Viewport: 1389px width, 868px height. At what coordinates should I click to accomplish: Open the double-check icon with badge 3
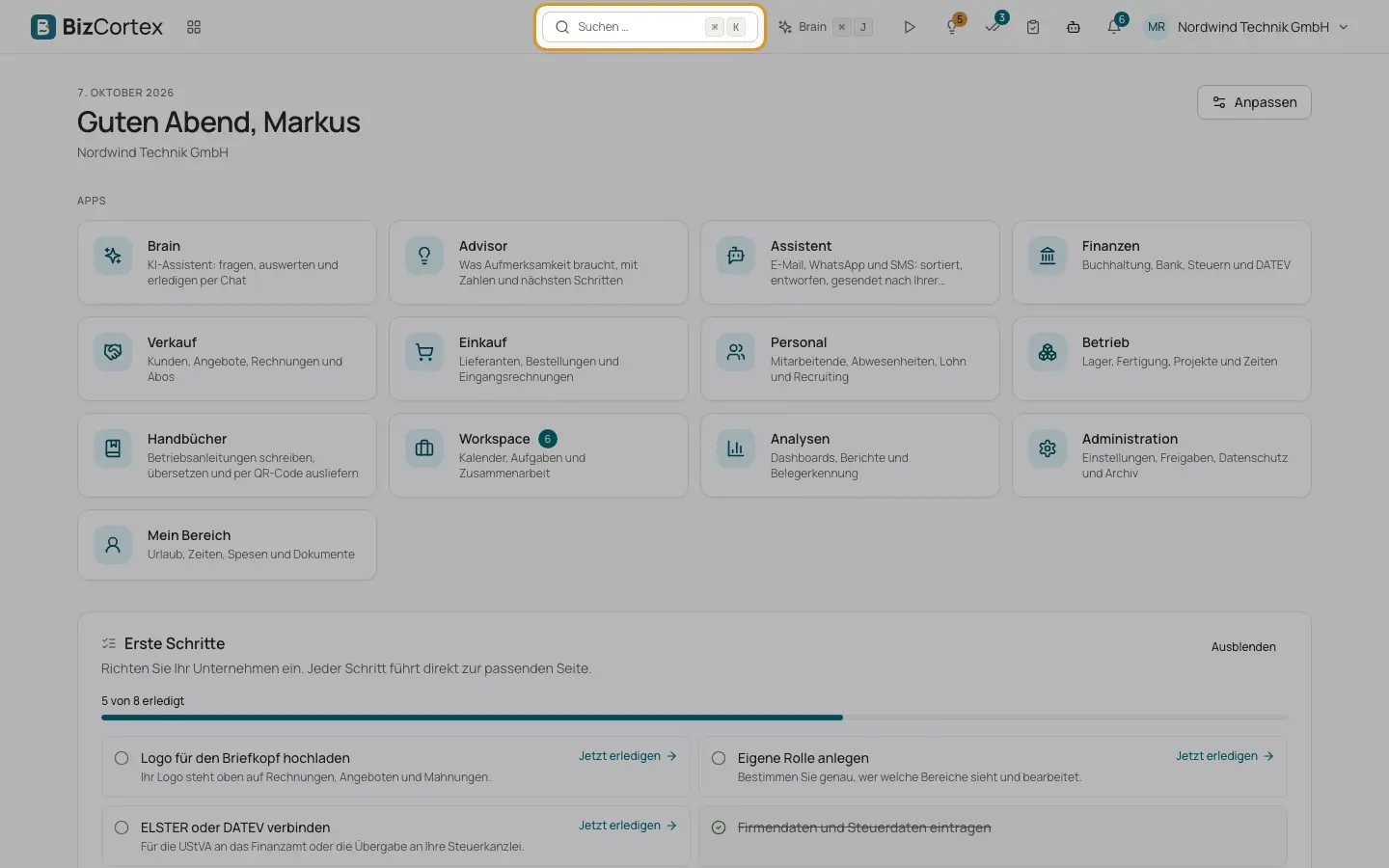coord(994,27)
